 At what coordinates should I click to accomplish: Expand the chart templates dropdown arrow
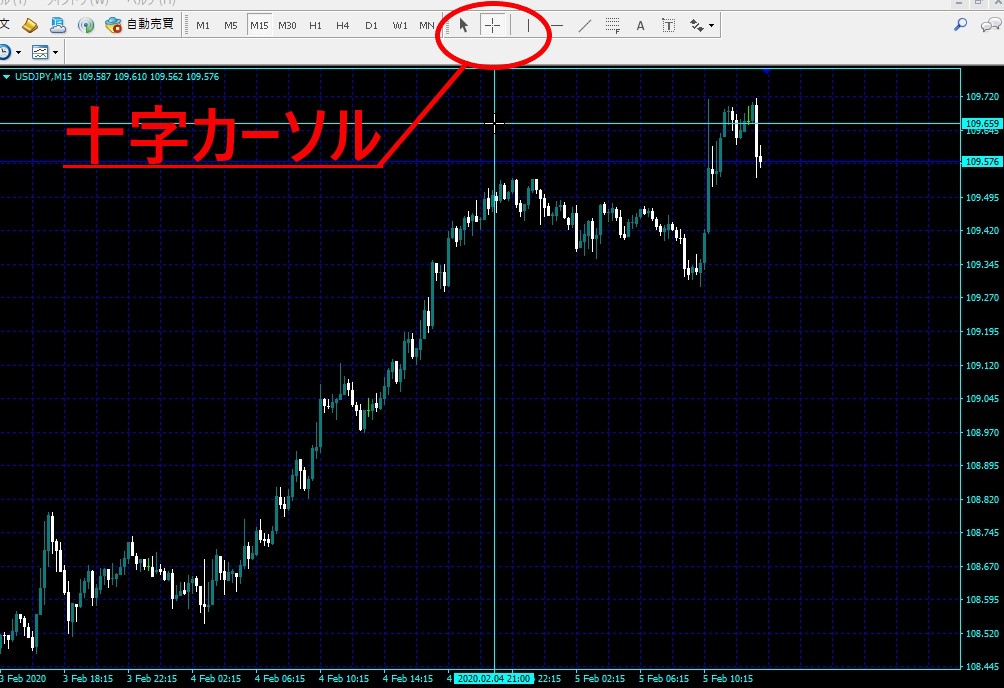(55, 53)
